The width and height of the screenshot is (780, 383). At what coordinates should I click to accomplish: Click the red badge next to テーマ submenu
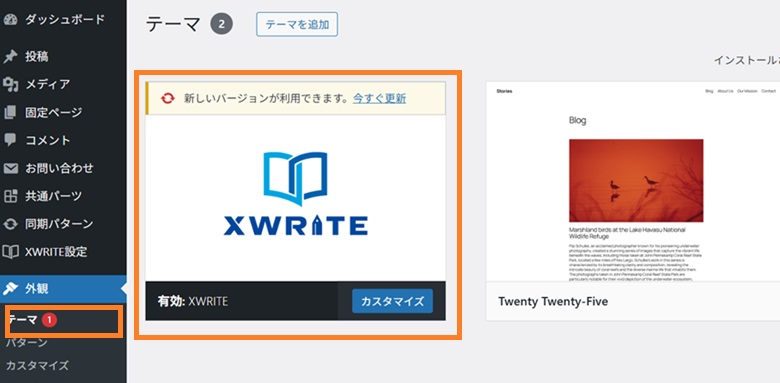coord(49,320)
